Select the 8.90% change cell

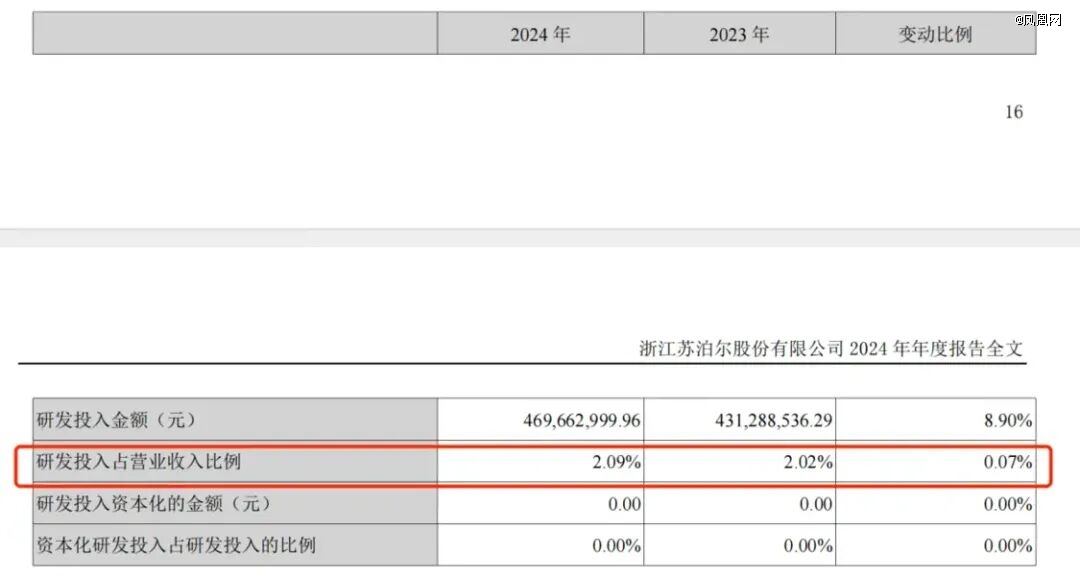click(x=1007, y=421)
